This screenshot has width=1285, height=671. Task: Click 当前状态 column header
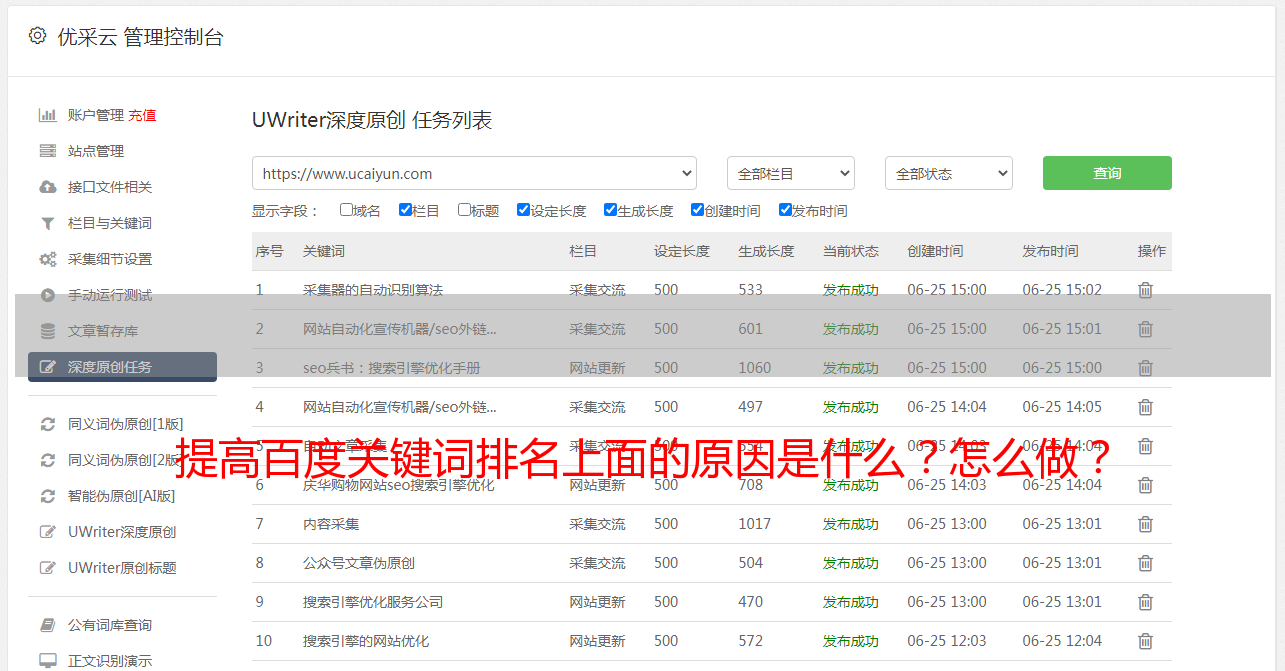click(x=851, y=251)
